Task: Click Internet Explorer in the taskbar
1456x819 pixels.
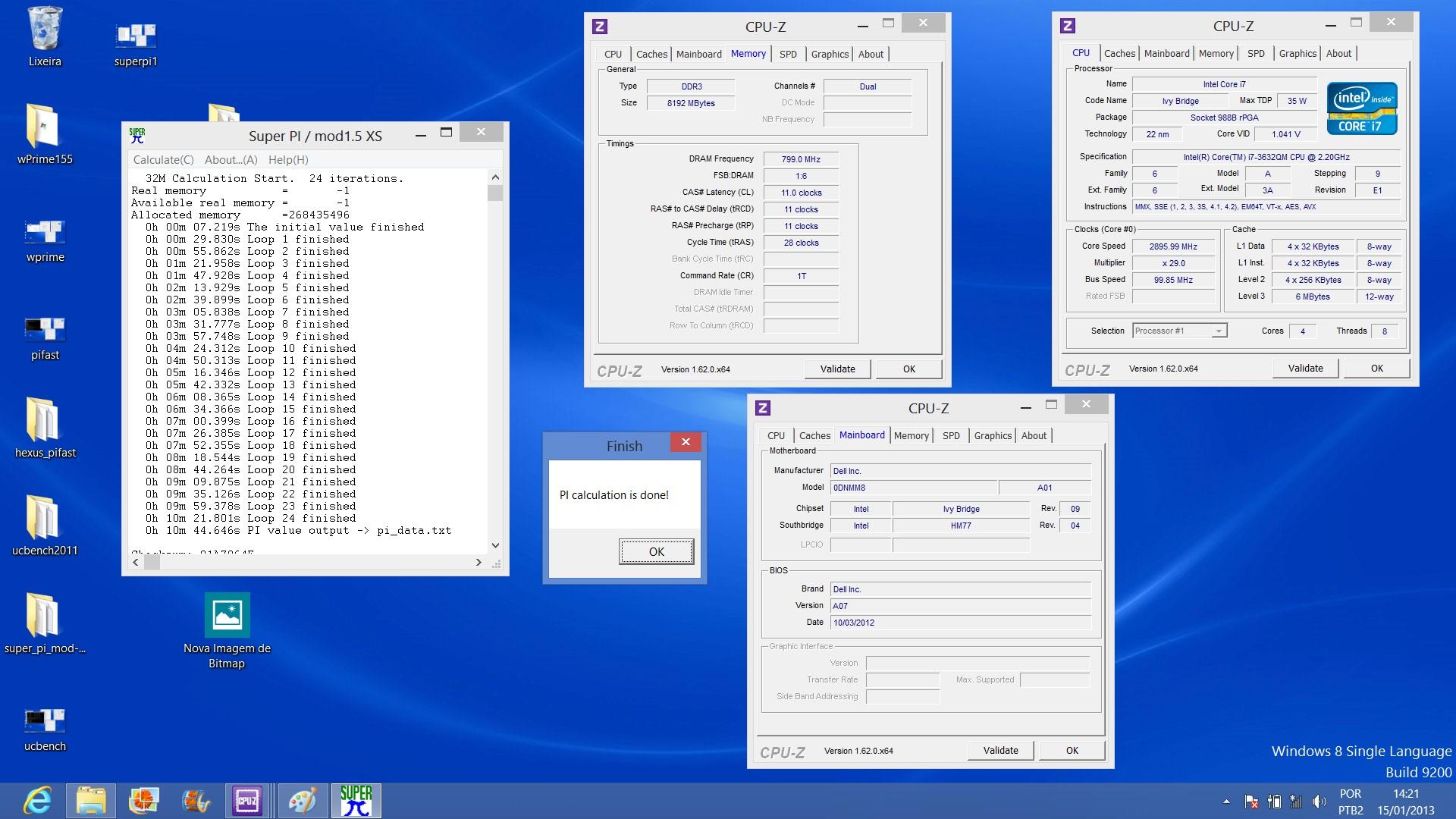Action: [x=38, y=801]
